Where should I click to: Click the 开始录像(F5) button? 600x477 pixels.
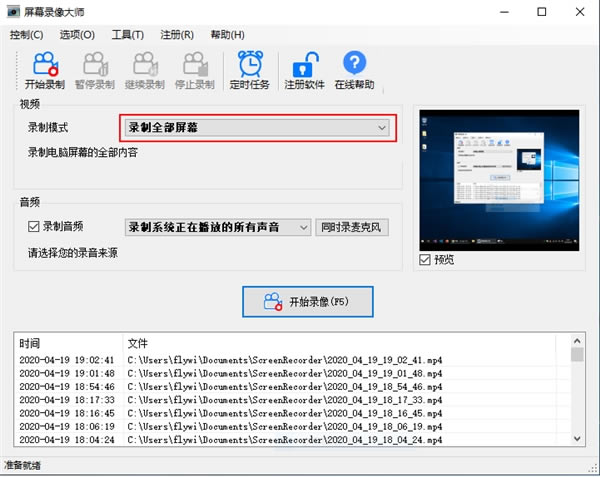tap(308, 302)
